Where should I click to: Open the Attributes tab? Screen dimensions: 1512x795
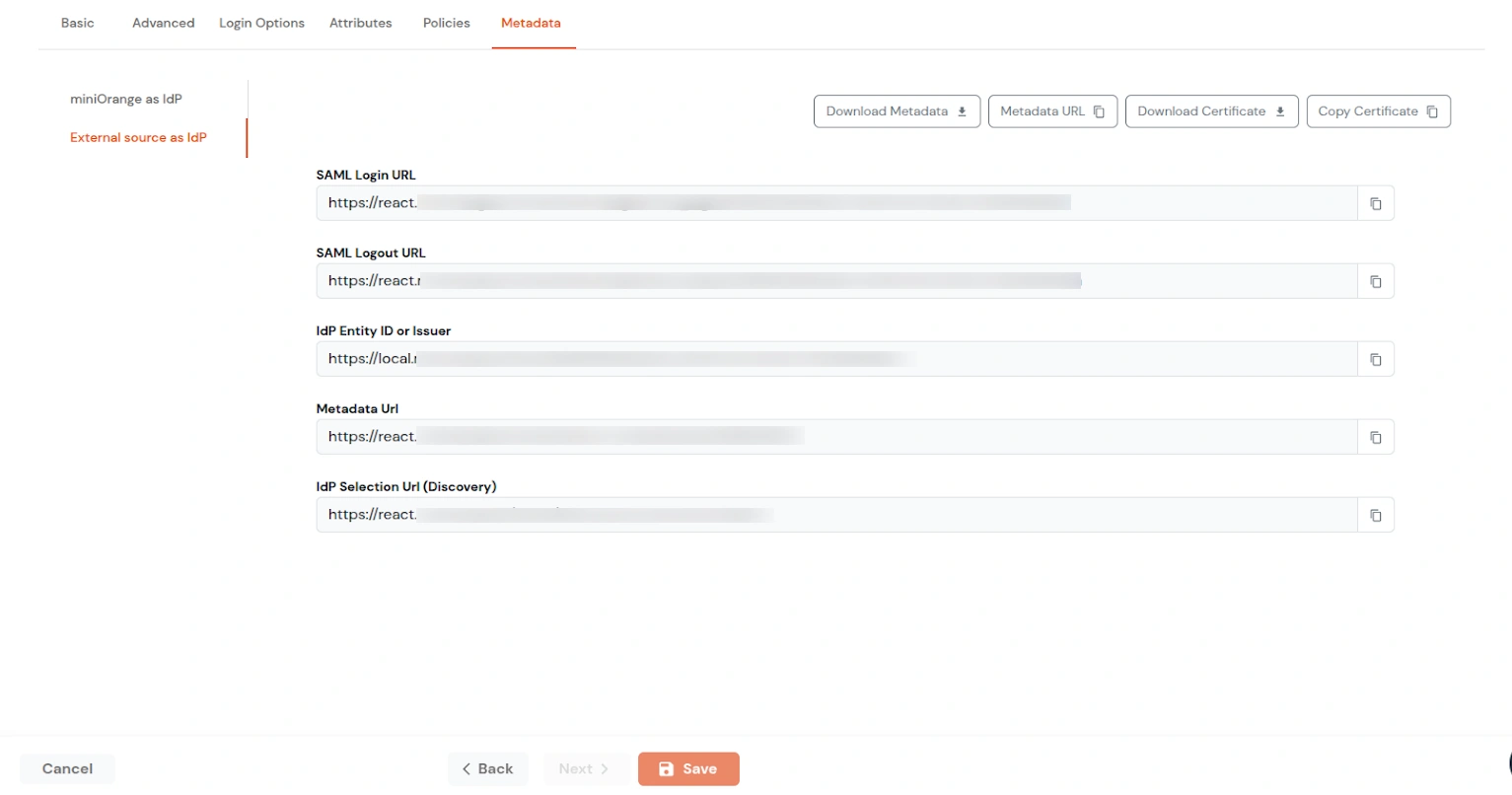360,23
